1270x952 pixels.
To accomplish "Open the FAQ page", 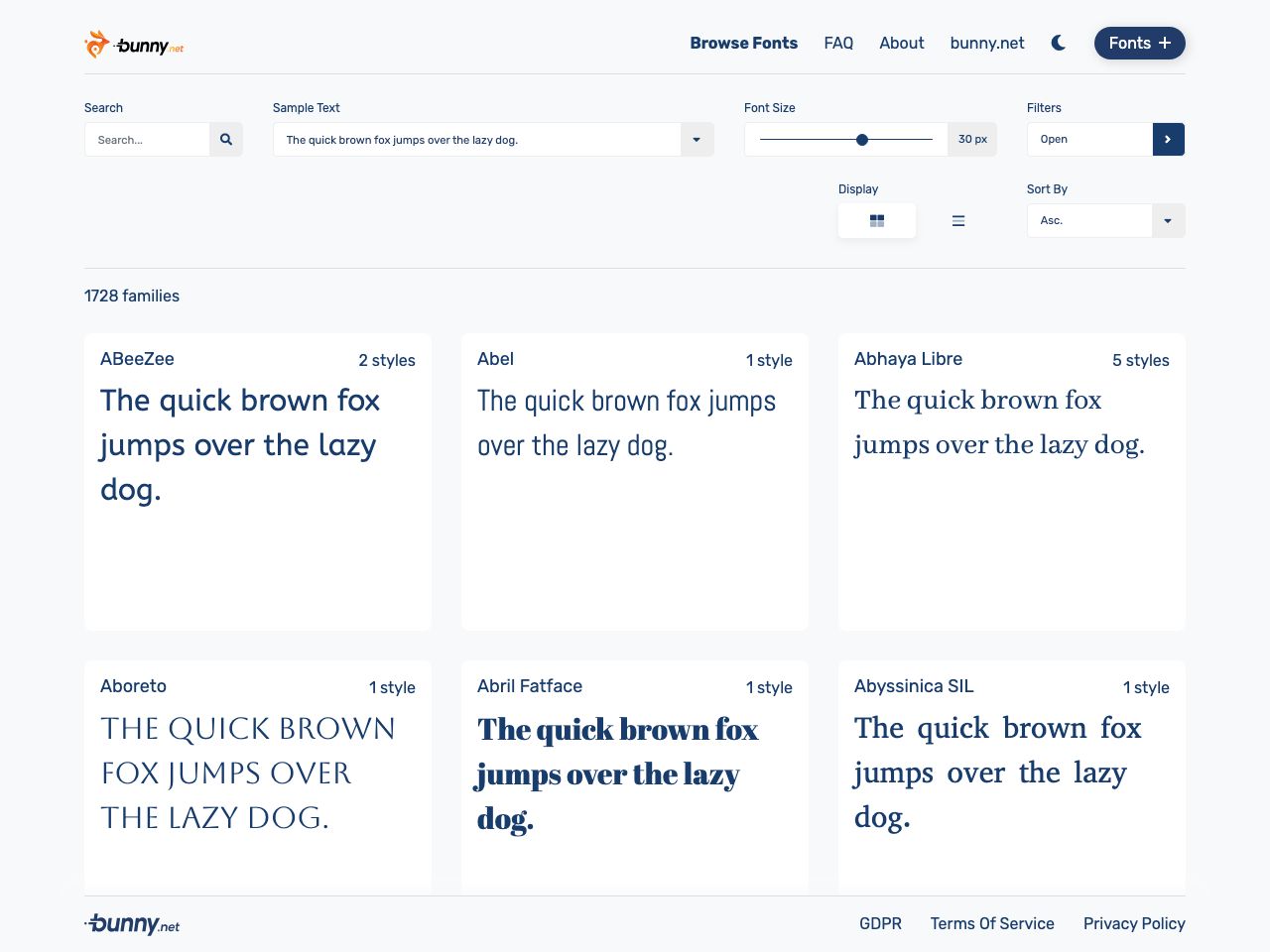I will (838, 43).
